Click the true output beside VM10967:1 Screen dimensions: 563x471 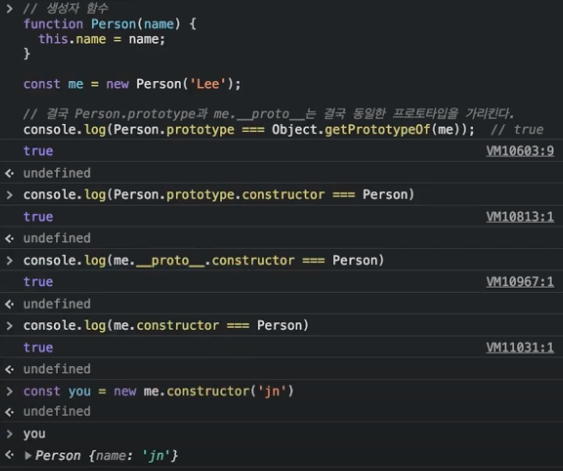coord(38,282)
